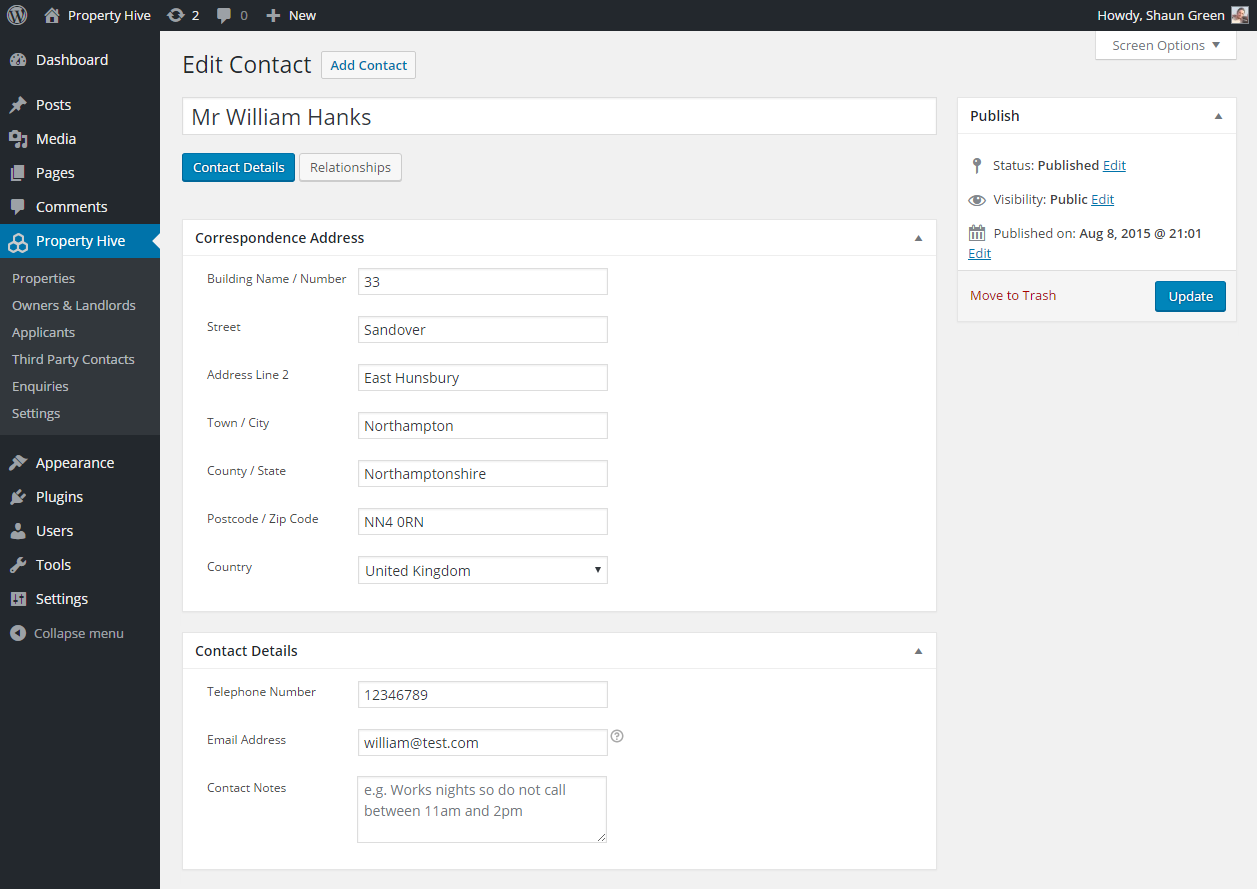The image size is (1257, 889).
Task: Click the Contact Notes textarea
Action: pyautogui.click(x=482, y=809)
